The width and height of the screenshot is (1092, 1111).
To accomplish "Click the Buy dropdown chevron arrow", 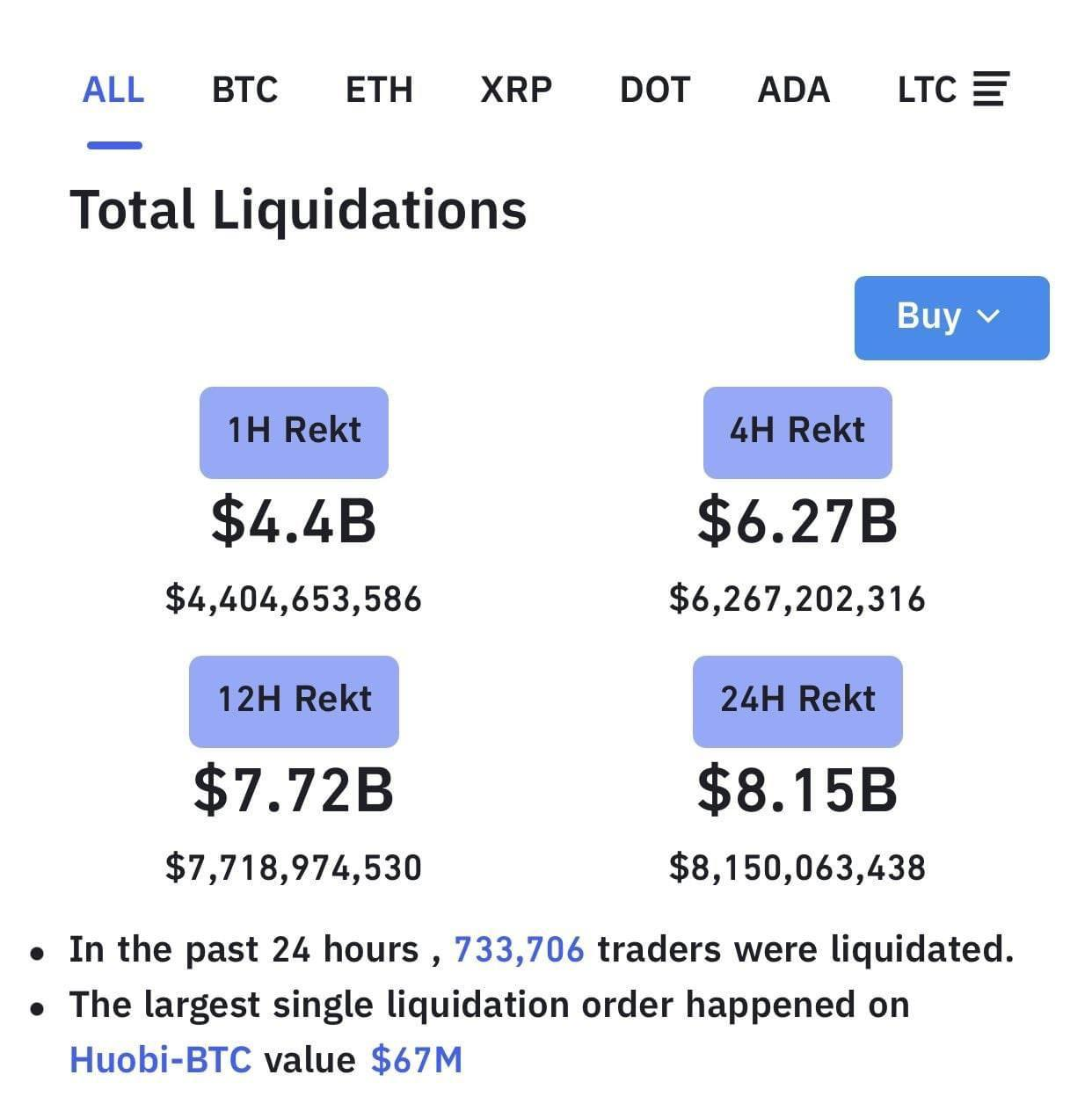I will coord(989,316).
